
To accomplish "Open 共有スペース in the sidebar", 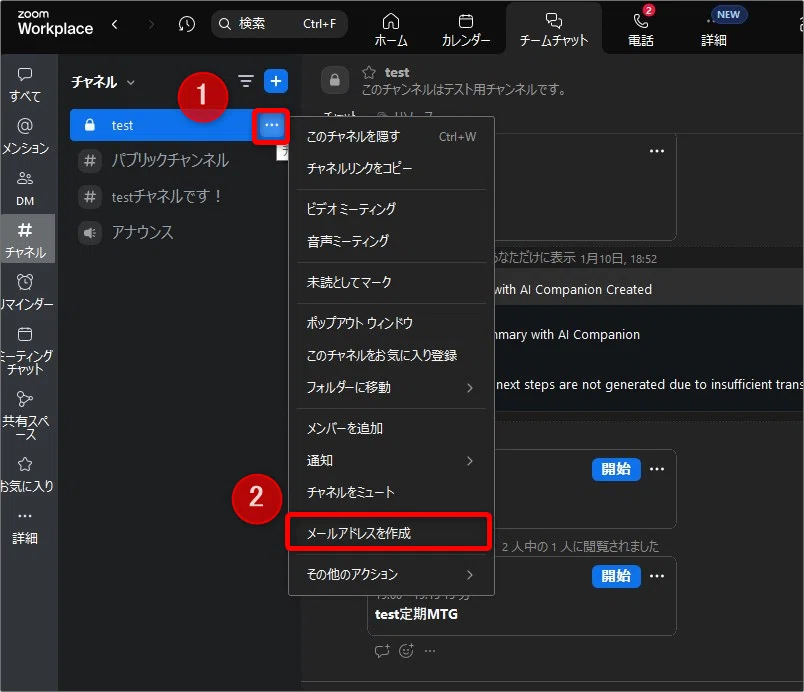I will 26,415.
